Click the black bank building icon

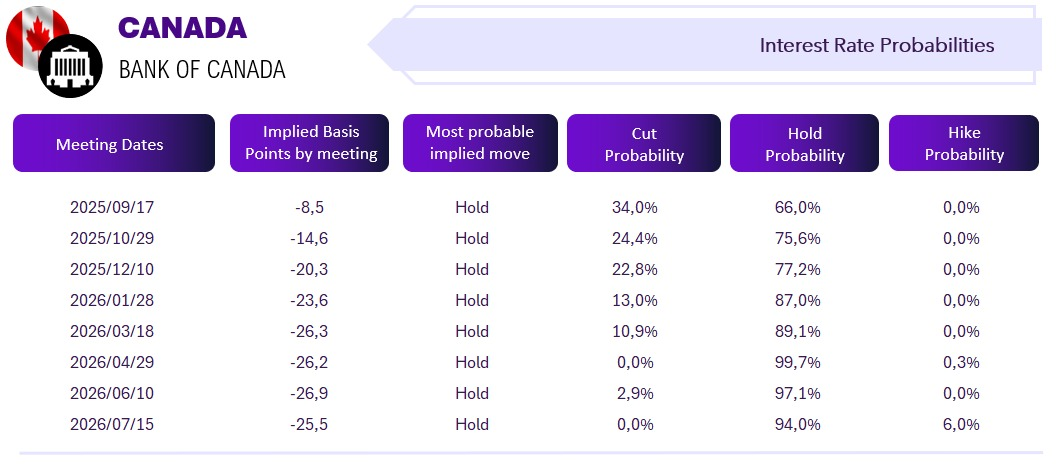[x=70, y=66]
